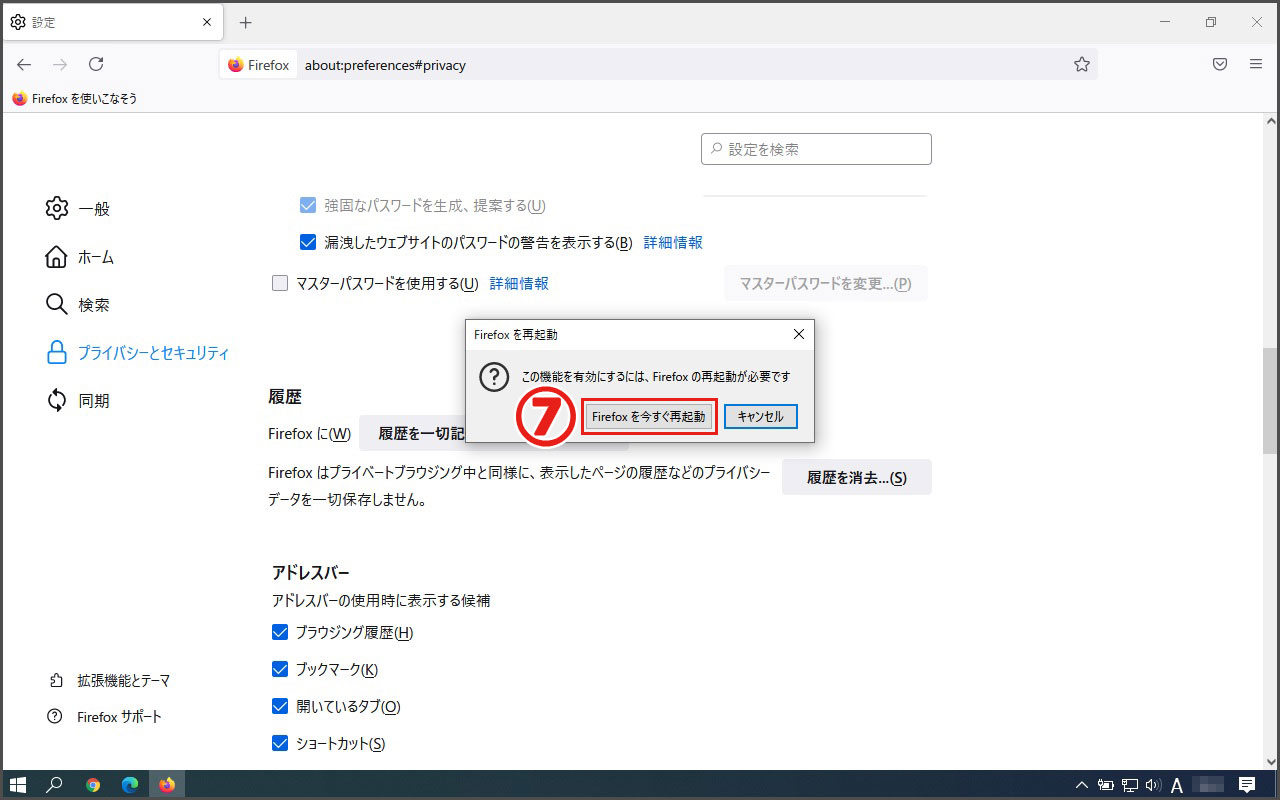Click the browser forward arrow
1280x800 pixels.
click(x=60, y=64)
